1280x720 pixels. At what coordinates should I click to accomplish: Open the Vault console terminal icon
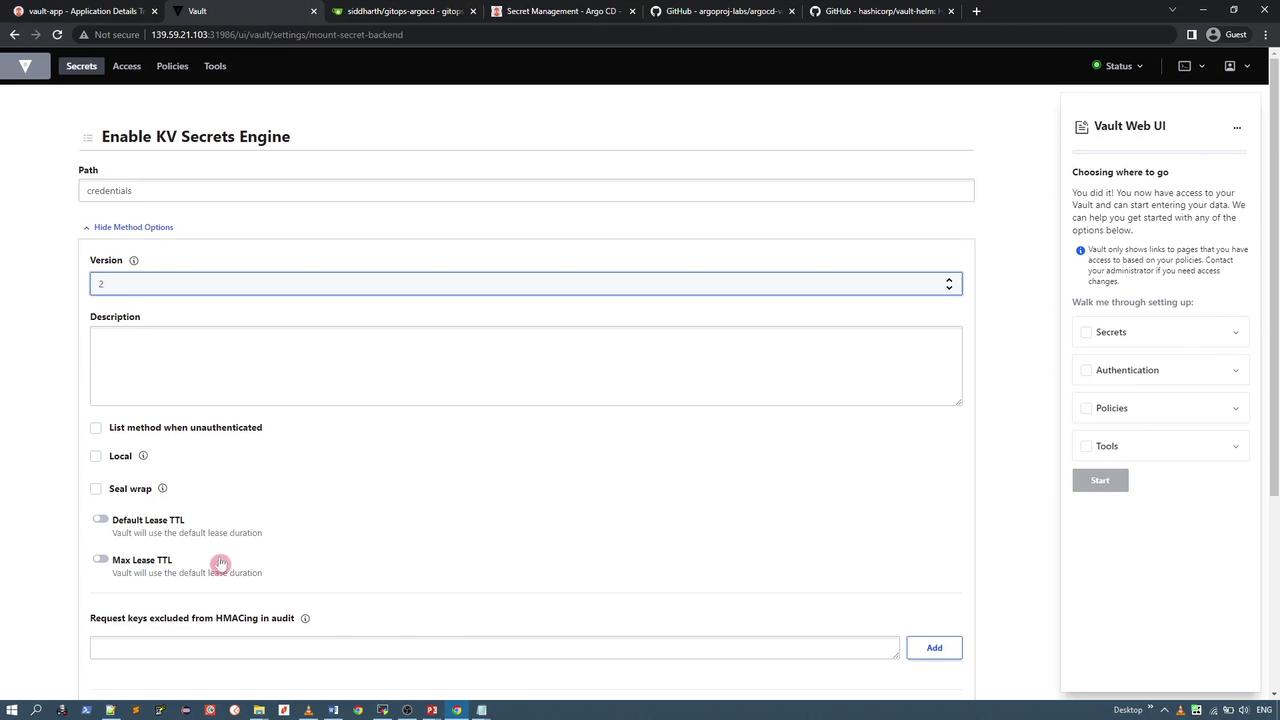tap(1185, 66)
